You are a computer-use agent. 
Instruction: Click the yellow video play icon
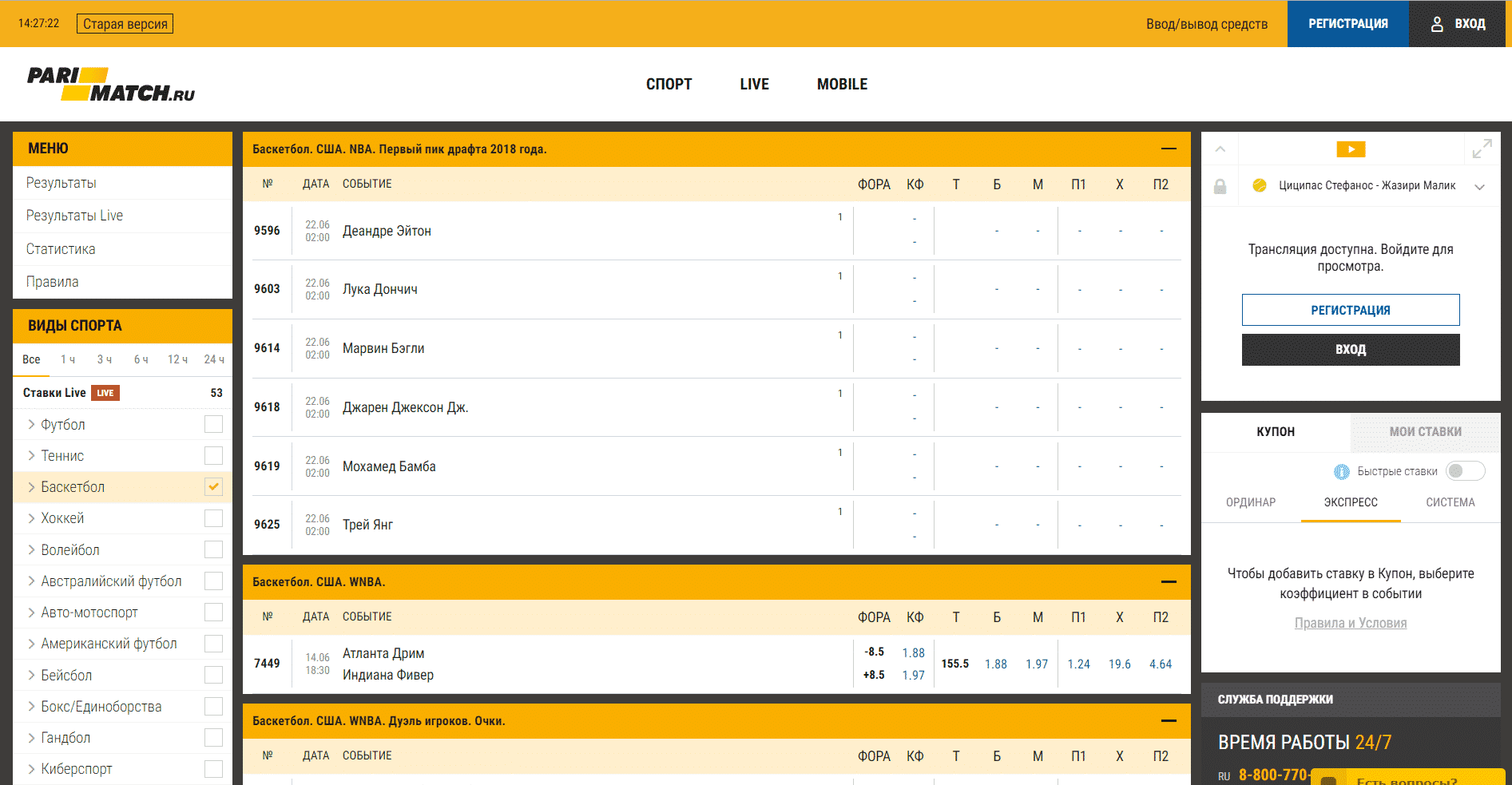(1351, 149)
